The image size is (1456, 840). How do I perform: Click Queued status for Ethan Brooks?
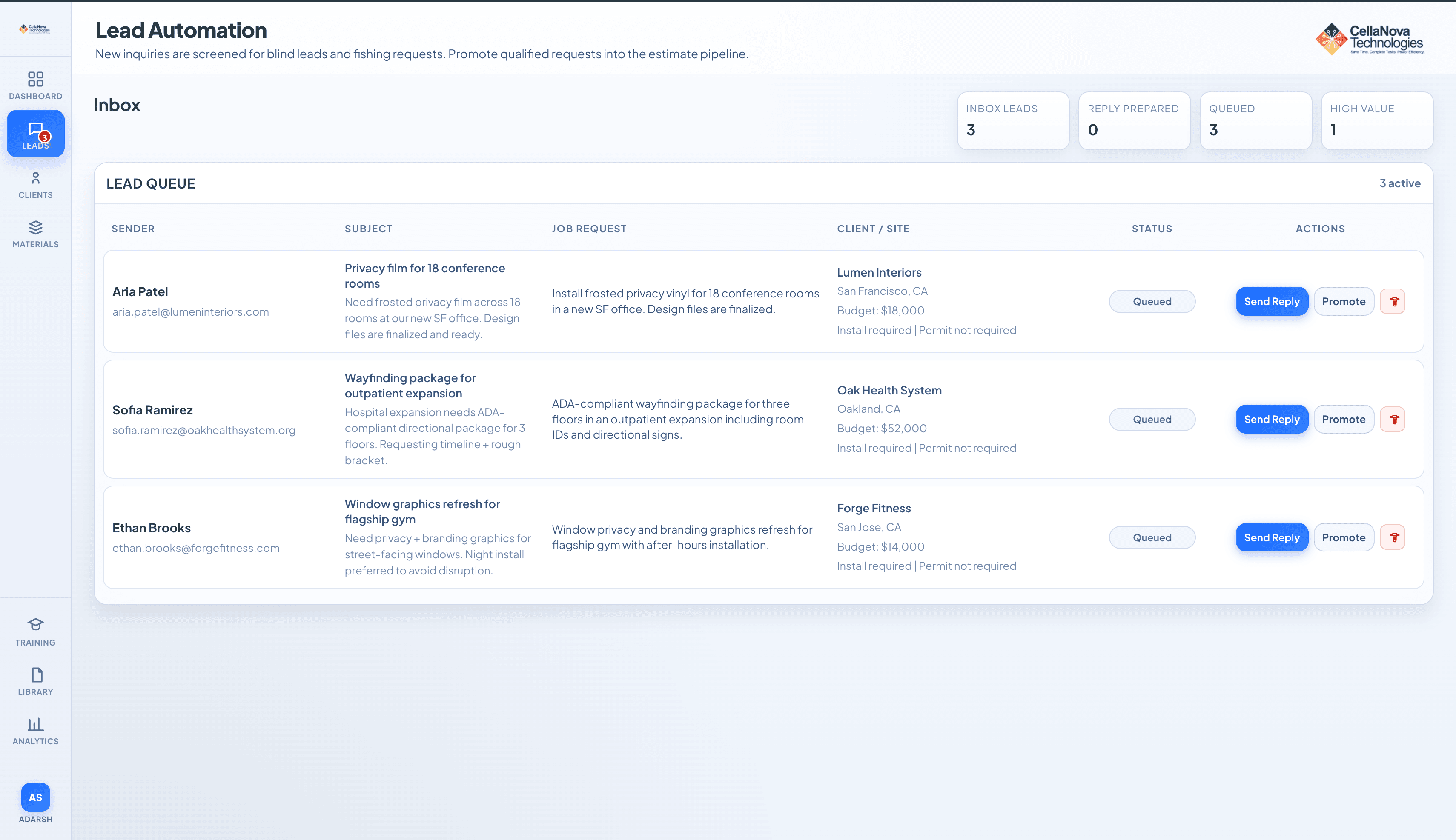click(x=1152, y=537)
